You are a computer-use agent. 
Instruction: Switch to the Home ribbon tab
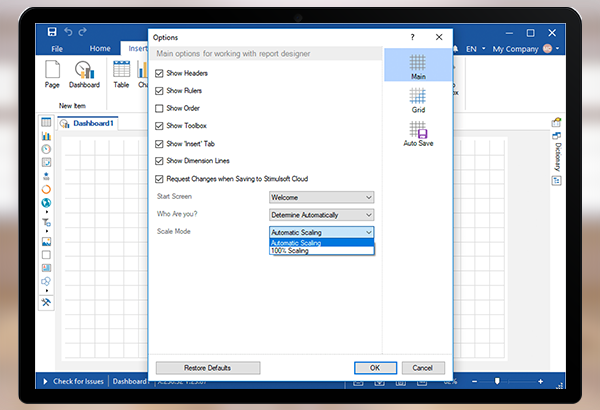pos(100,48)
